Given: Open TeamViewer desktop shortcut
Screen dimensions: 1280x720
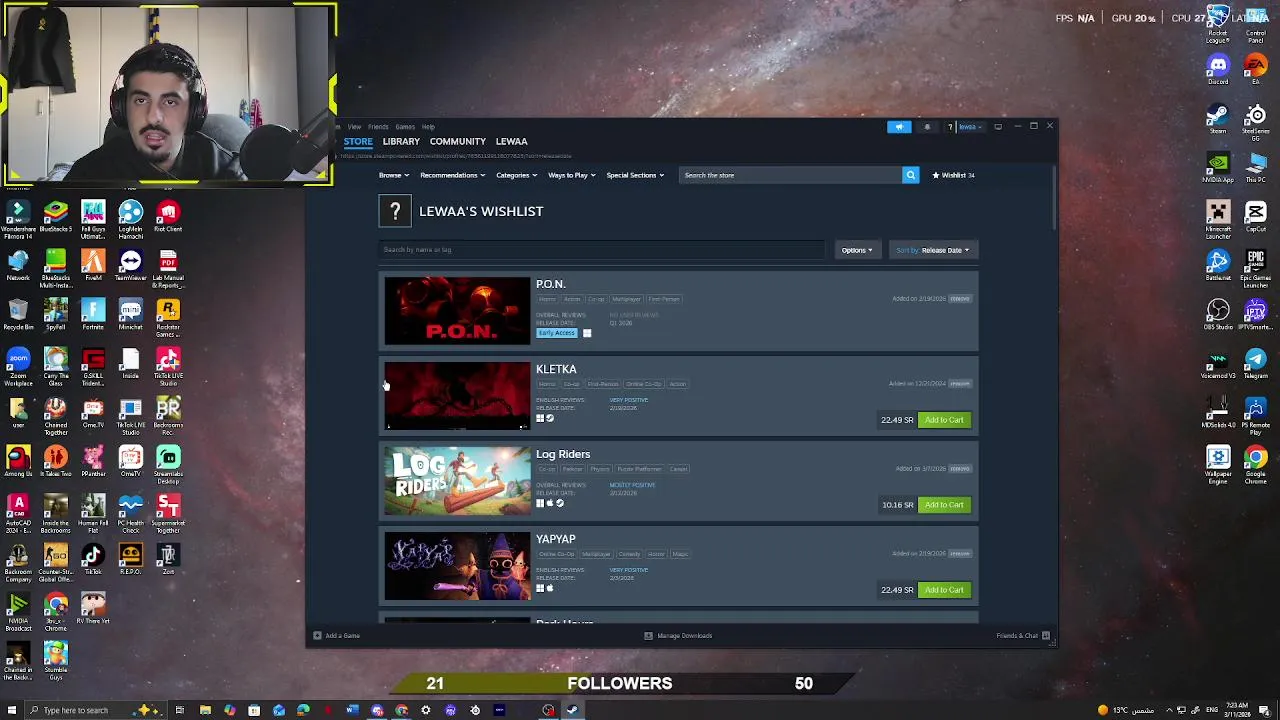Looking at the screenshot, I should pyautogui.click(x=130, y=266).
